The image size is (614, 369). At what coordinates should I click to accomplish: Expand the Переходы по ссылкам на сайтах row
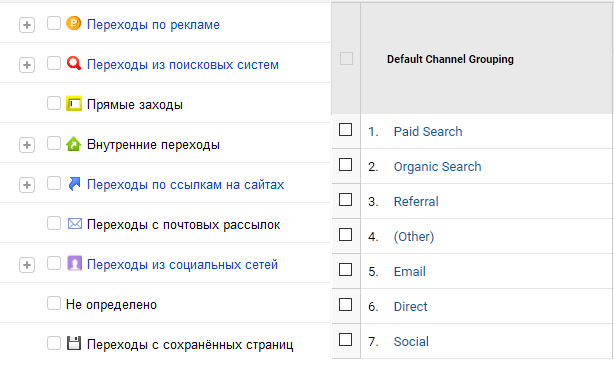click(27, 185)
